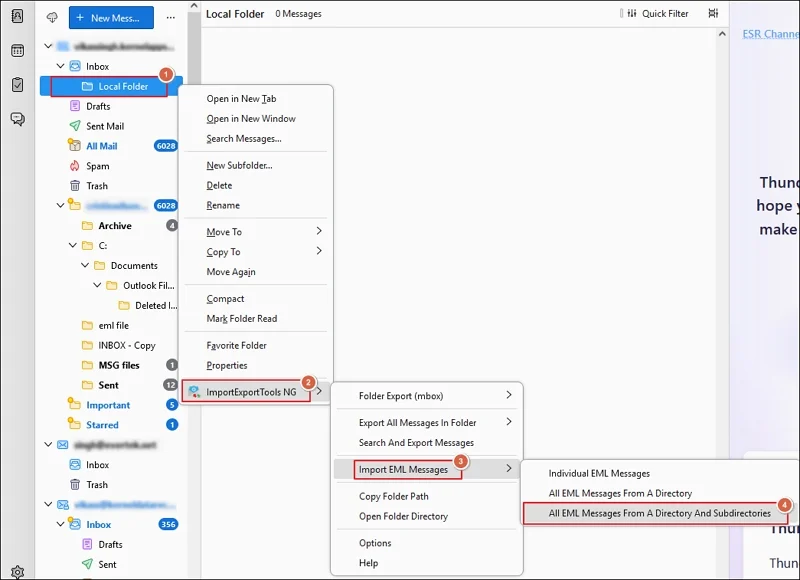800x580 pixels.
Task: Click the Starred folder icon
Action: click(74, 424)
